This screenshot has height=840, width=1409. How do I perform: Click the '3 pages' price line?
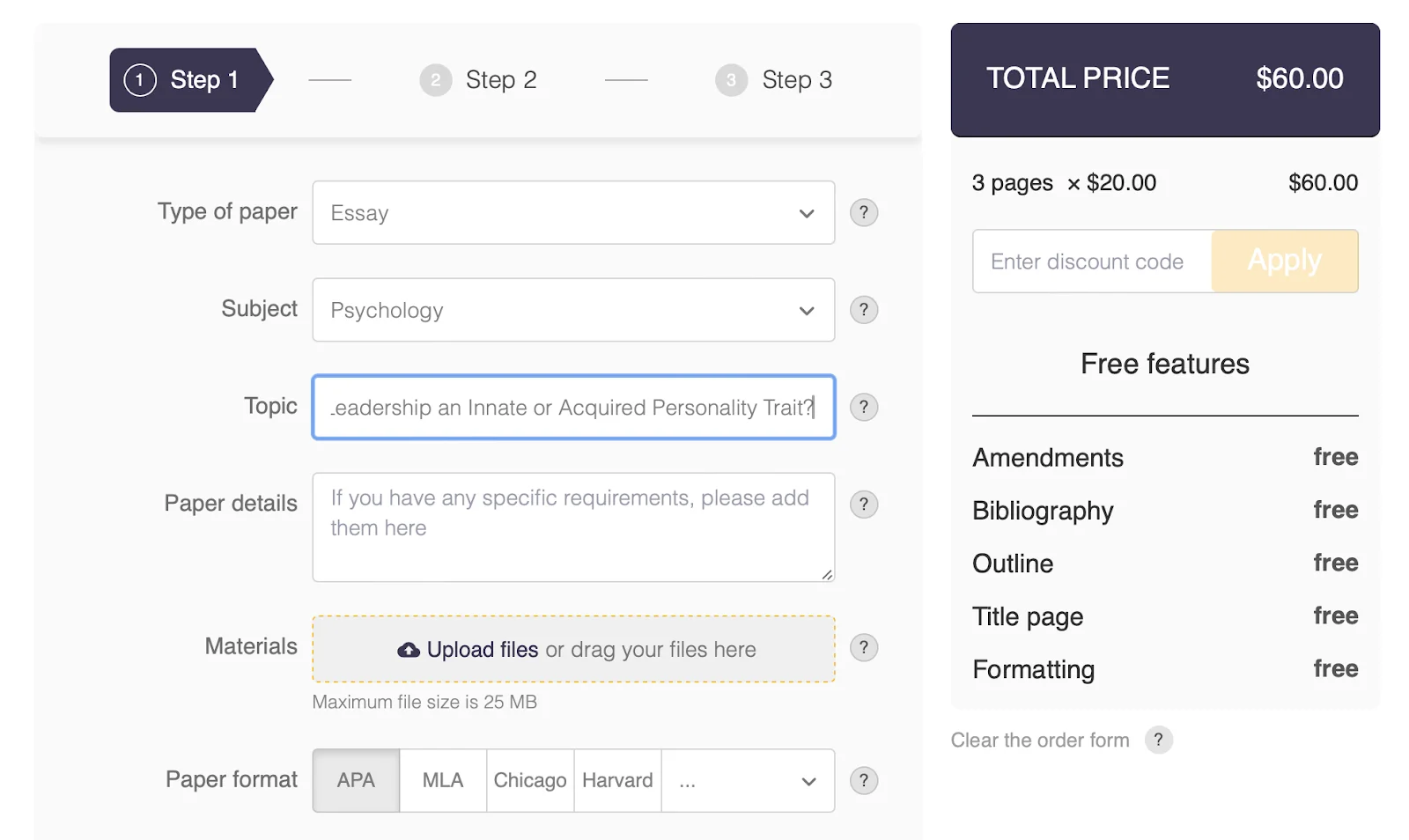(x=1165, y=183)
